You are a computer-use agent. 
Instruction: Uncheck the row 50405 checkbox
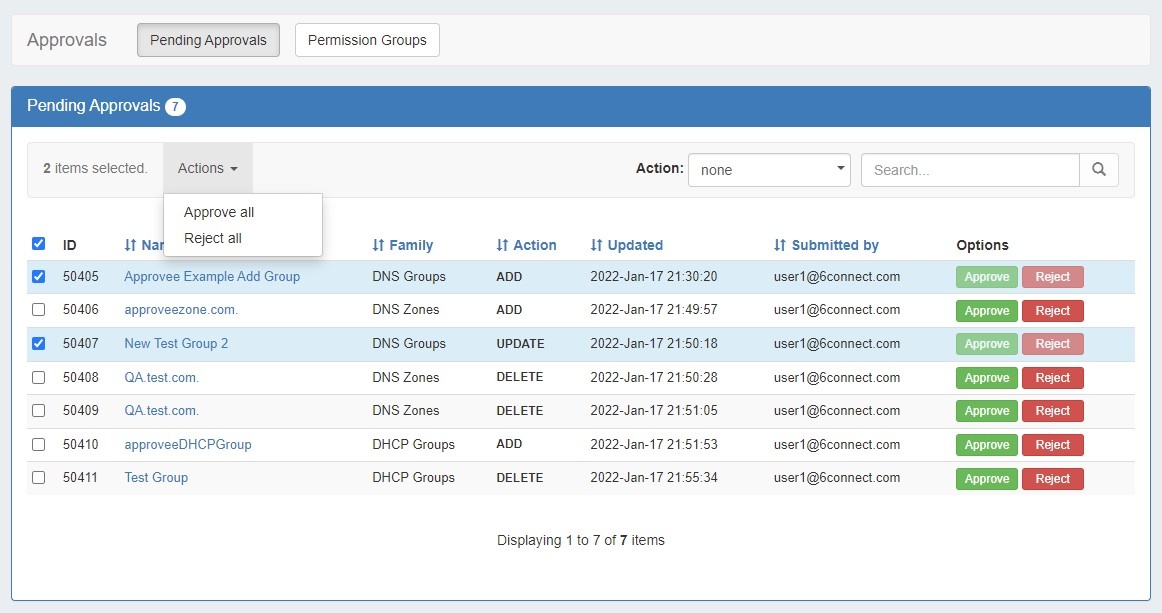pos(38,277)
